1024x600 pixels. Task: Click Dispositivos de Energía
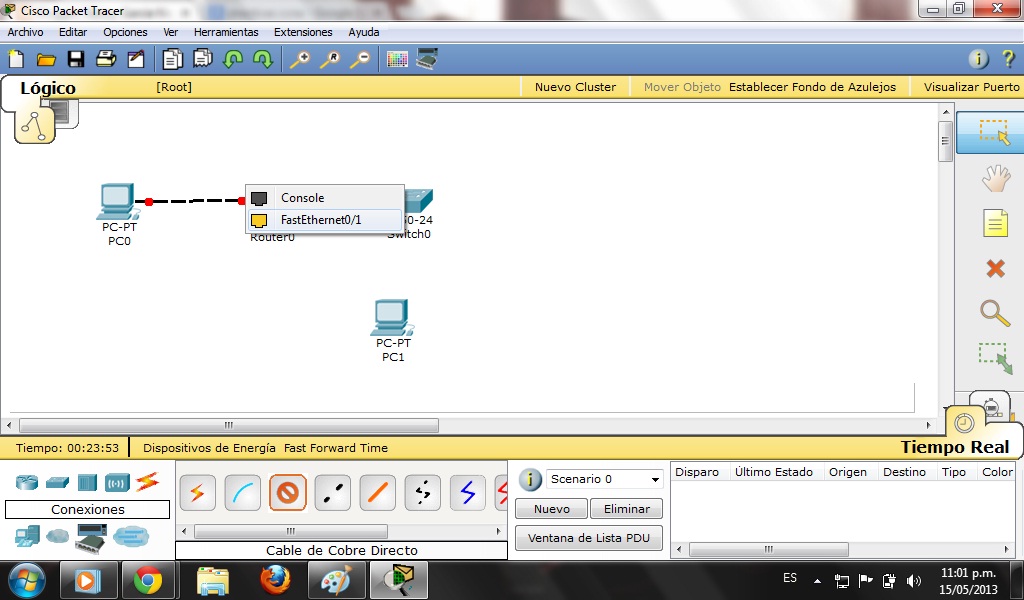pos(210,448)
